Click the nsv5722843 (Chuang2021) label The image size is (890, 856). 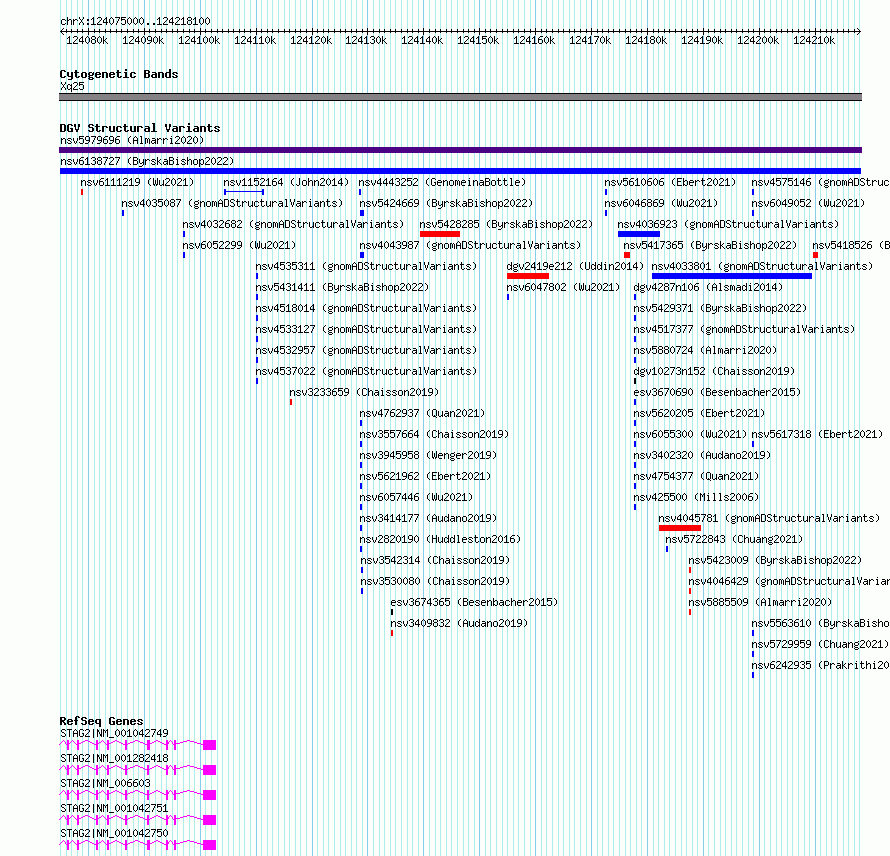[734, 539]
